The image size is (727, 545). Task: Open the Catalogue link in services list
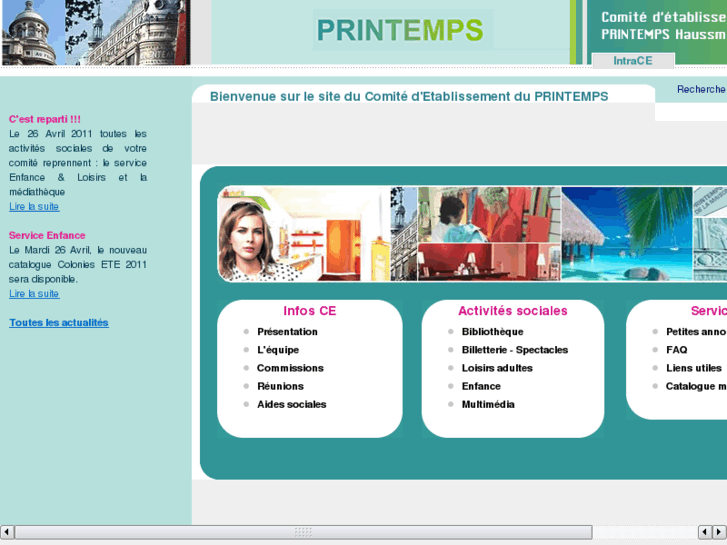click(696, 386)
